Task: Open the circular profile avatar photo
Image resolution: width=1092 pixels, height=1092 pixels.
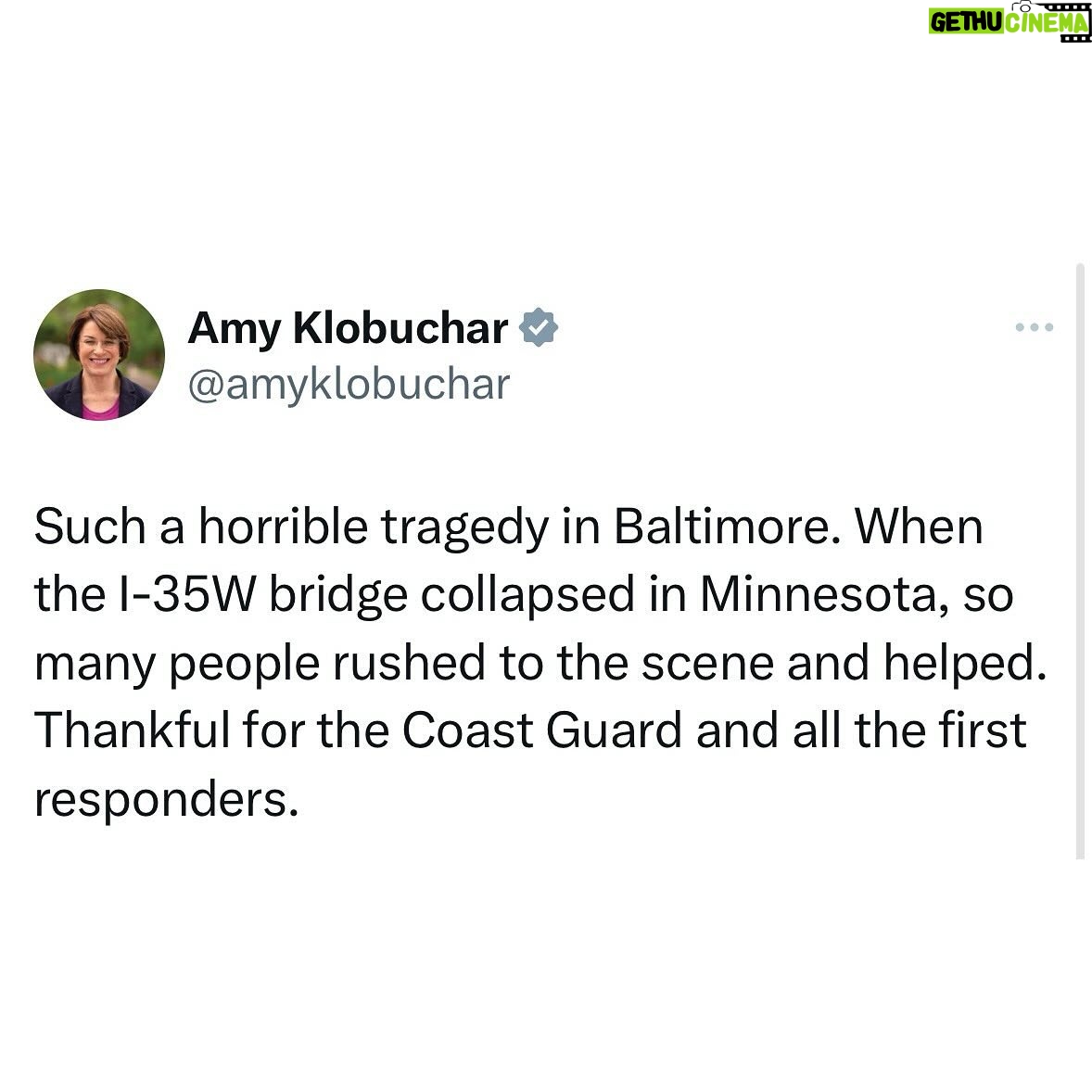Action: coord(99,354)
